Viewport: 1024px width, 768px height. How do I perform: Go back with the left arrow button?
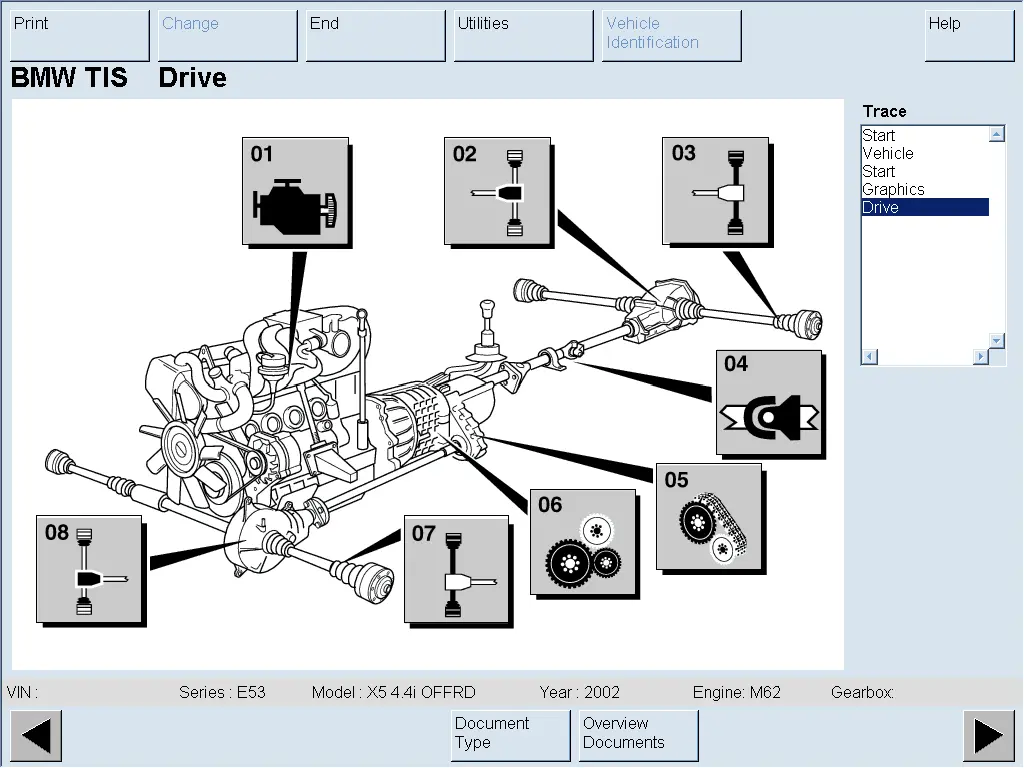(x=36, y=736)
